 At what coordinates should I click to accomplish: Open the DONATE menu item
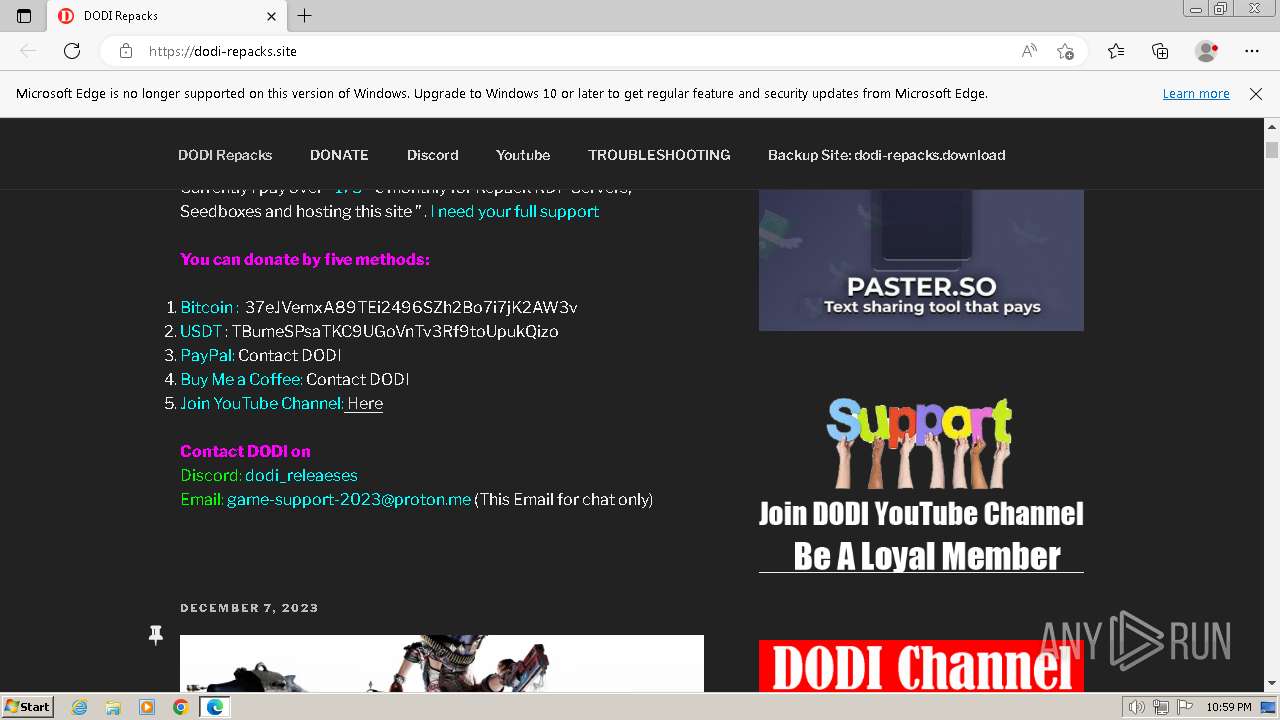pos(339,155)
